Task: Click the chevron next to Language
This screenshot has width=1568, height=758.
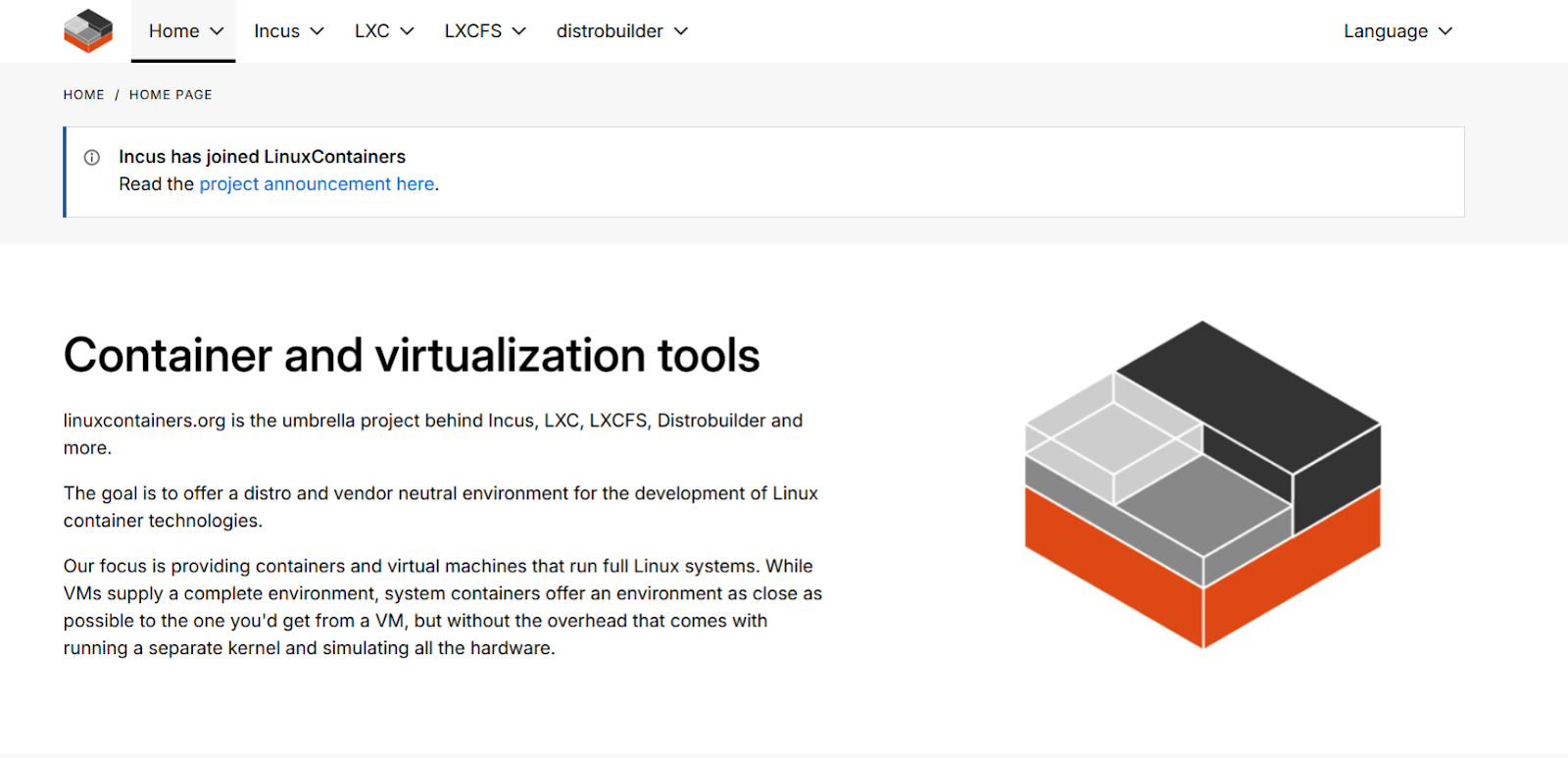Action: 1445,31
